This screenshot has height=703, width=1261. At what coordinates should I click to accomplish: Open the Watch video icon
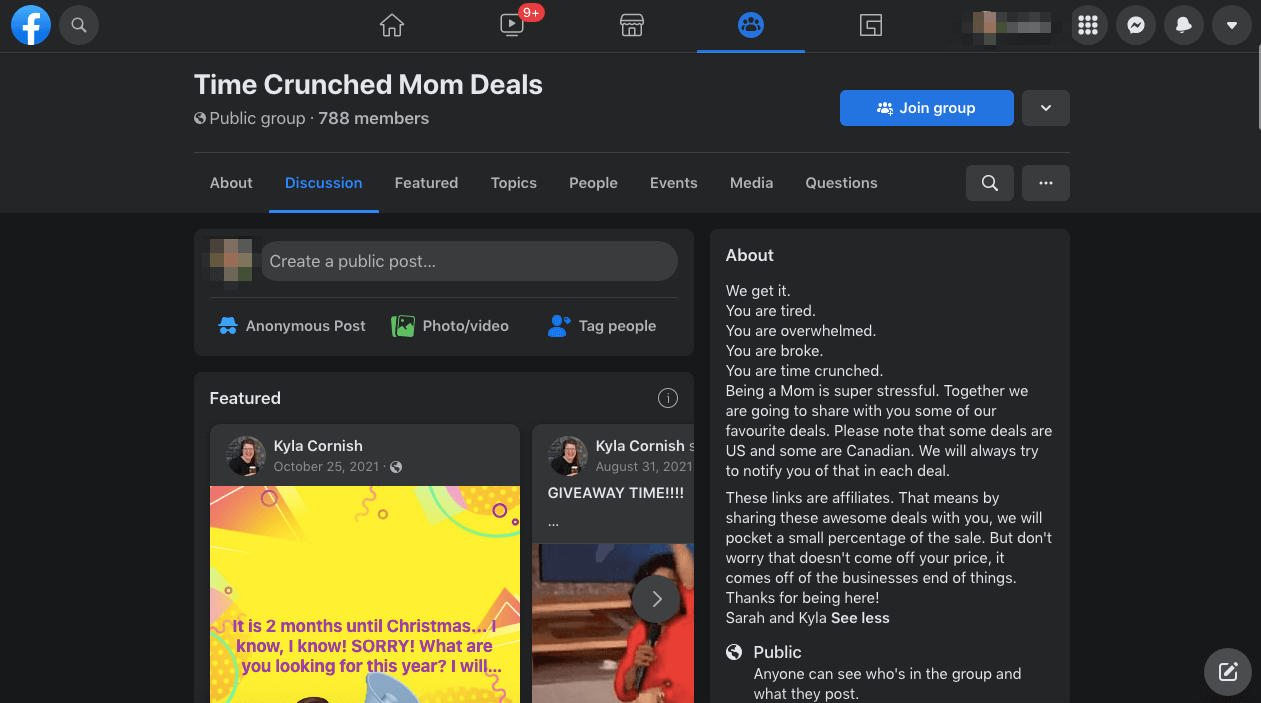tap(512, 26)
